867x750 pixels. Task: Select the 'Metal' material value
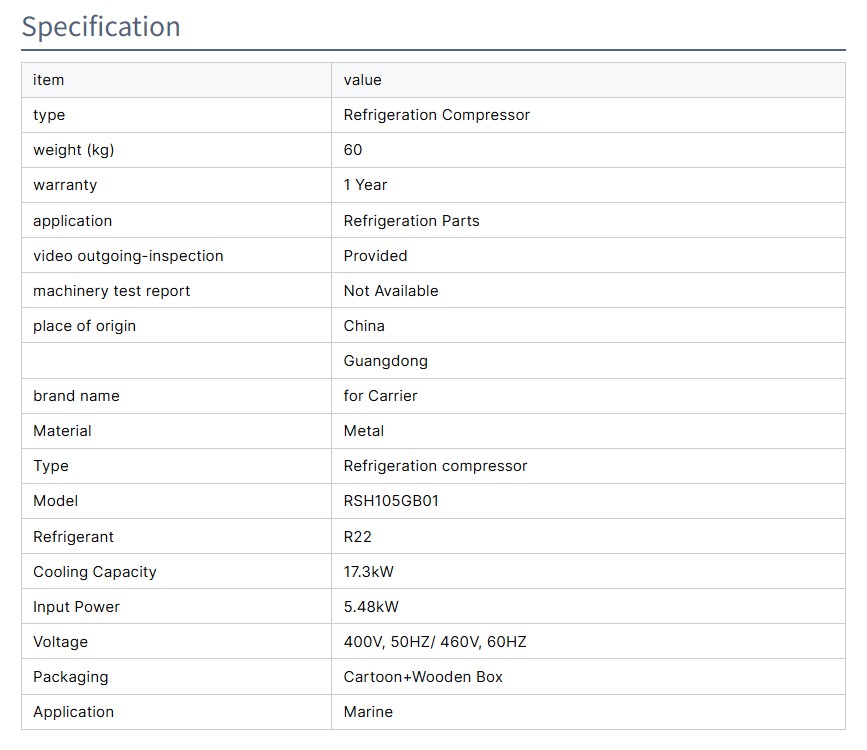pos(363,431)
